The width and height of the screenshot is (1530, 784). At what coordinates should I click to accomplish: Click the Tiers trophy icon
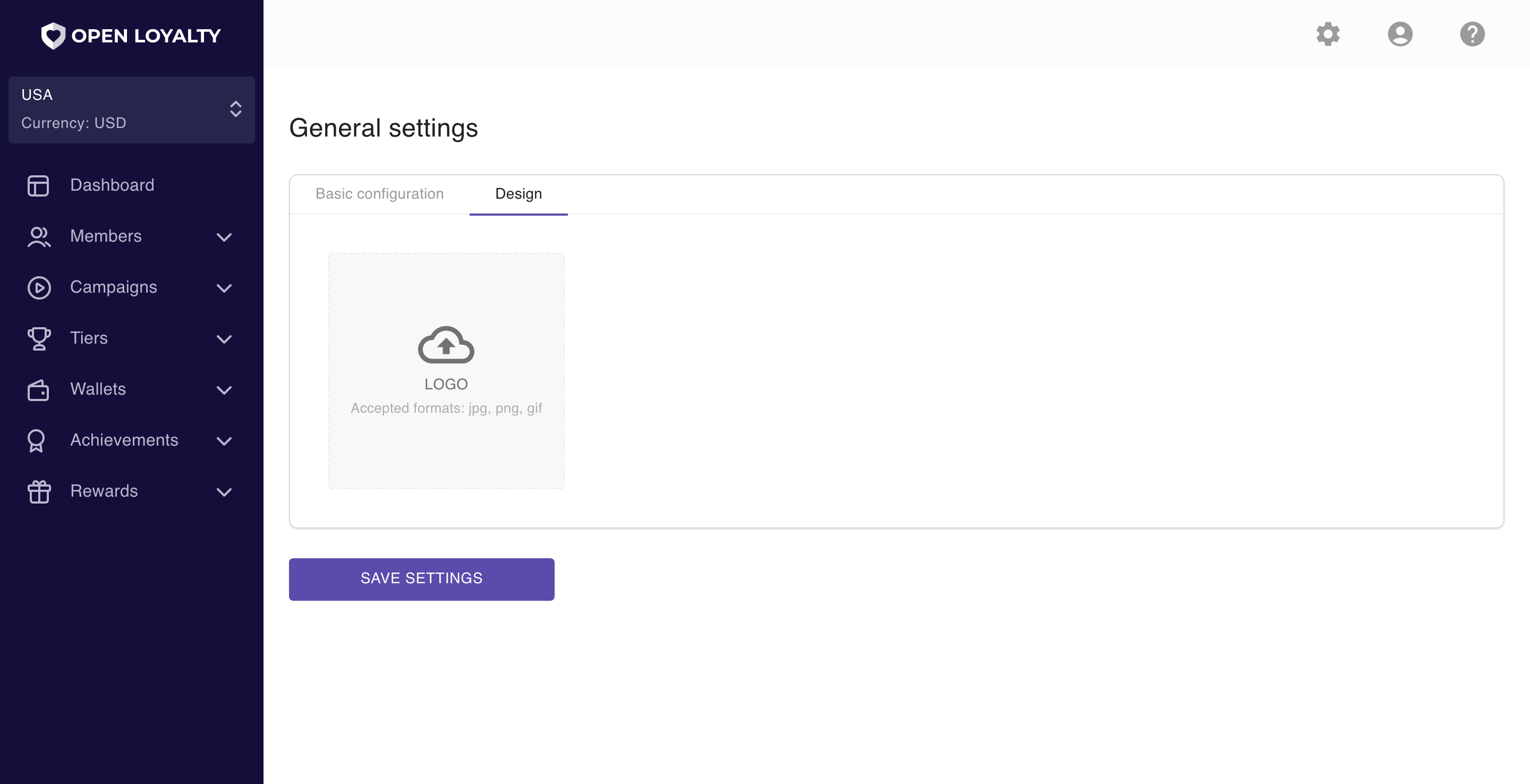39,338
